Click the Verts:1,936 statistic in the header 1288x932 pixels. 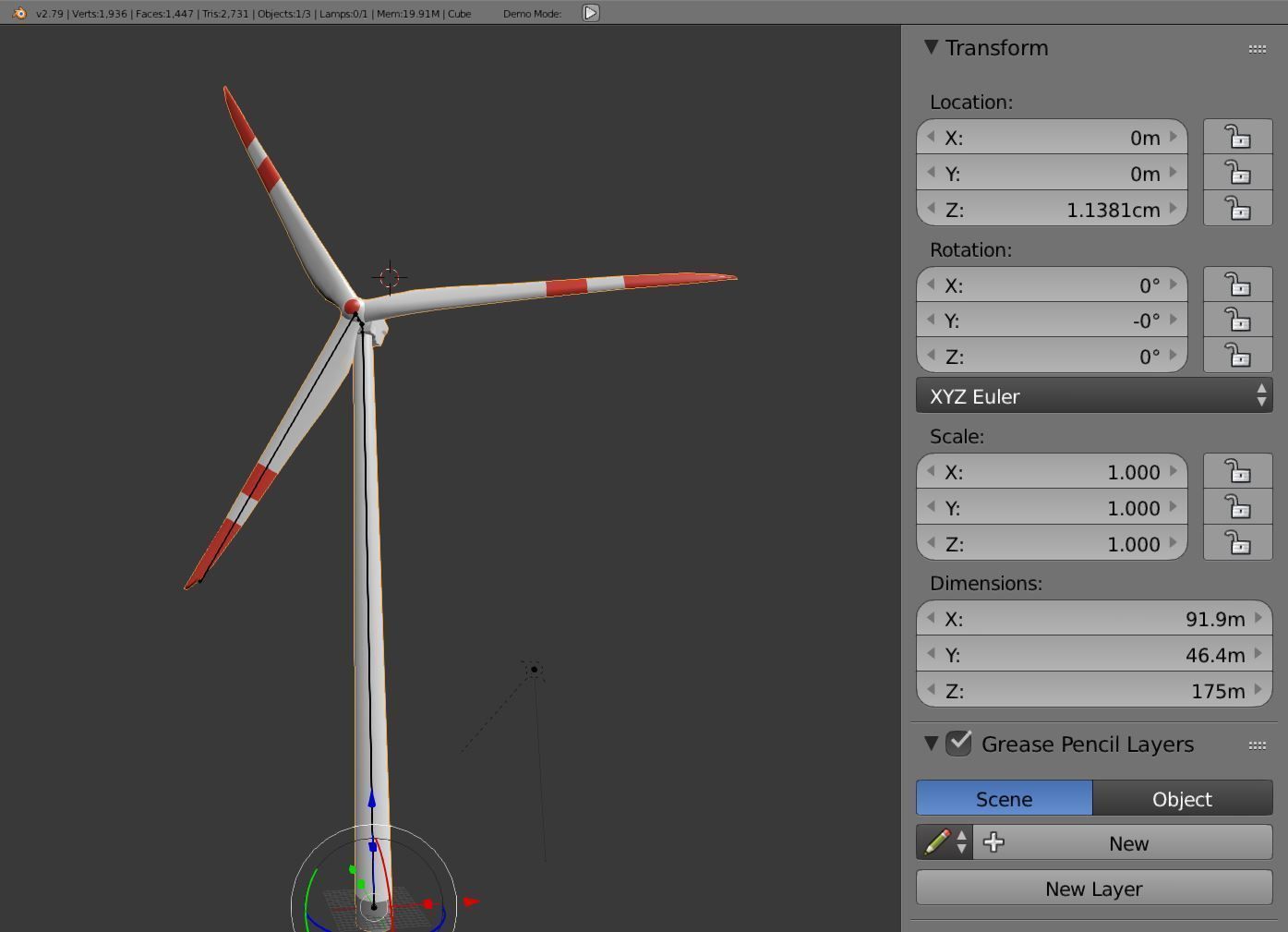coord(101,14)
